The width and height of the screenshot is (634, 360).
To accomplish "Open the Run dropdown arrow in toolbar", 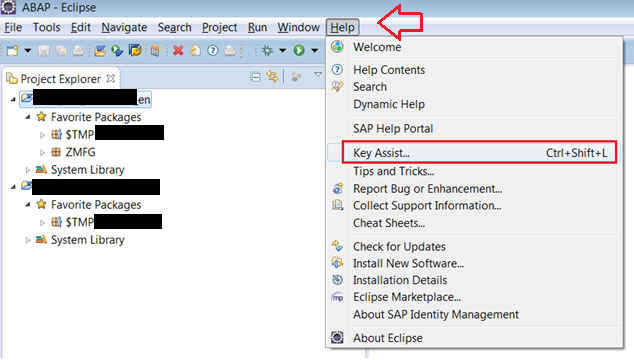I will pyautogui.click(x=315, y=51).
